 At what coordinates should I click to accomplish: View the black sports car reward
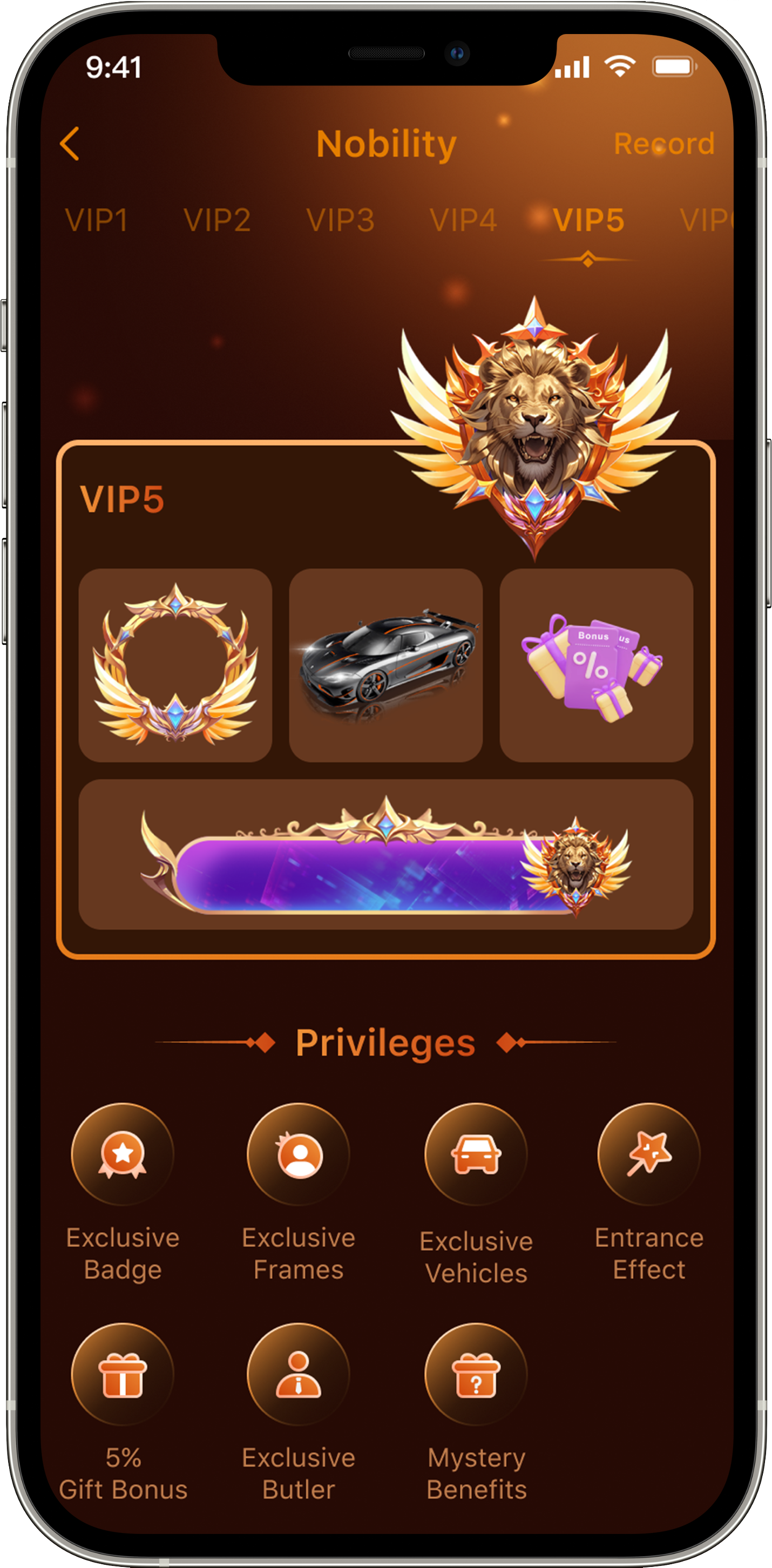(x=386, y=665)
